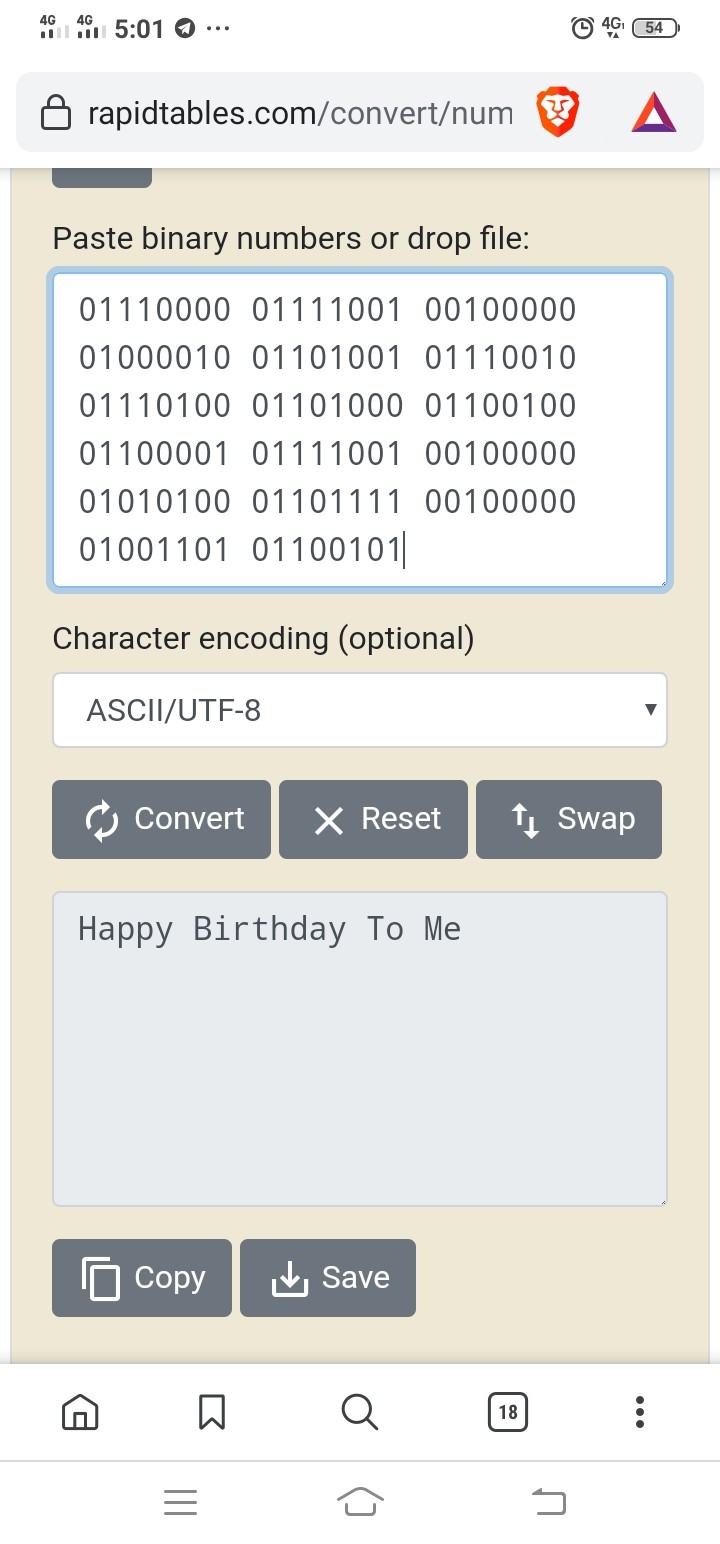Image resolution: width=720 pixels, height=1544 pixels.
Task: Tap the rapidtables.com address bar
Action: point(300,113)
